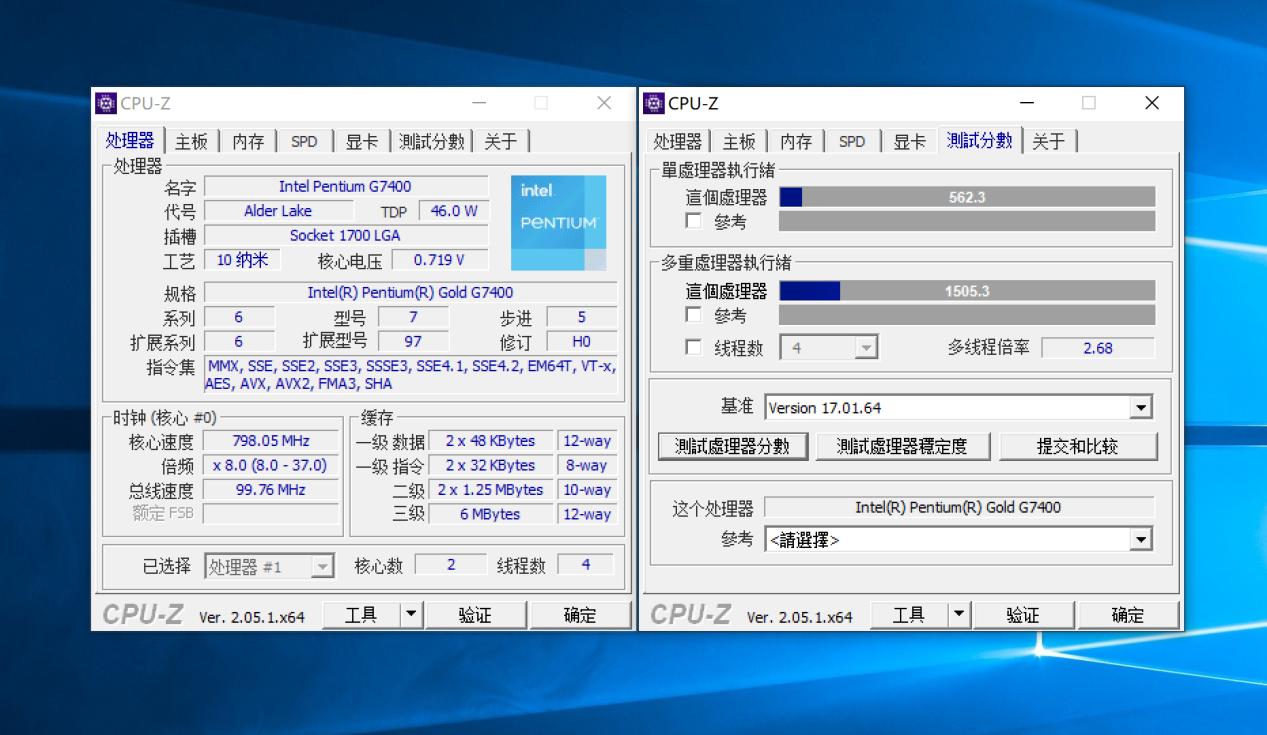Toggle the 线程数 checkbox
The width and height of the screenshot is (1267, 735).
click(694, 347)
